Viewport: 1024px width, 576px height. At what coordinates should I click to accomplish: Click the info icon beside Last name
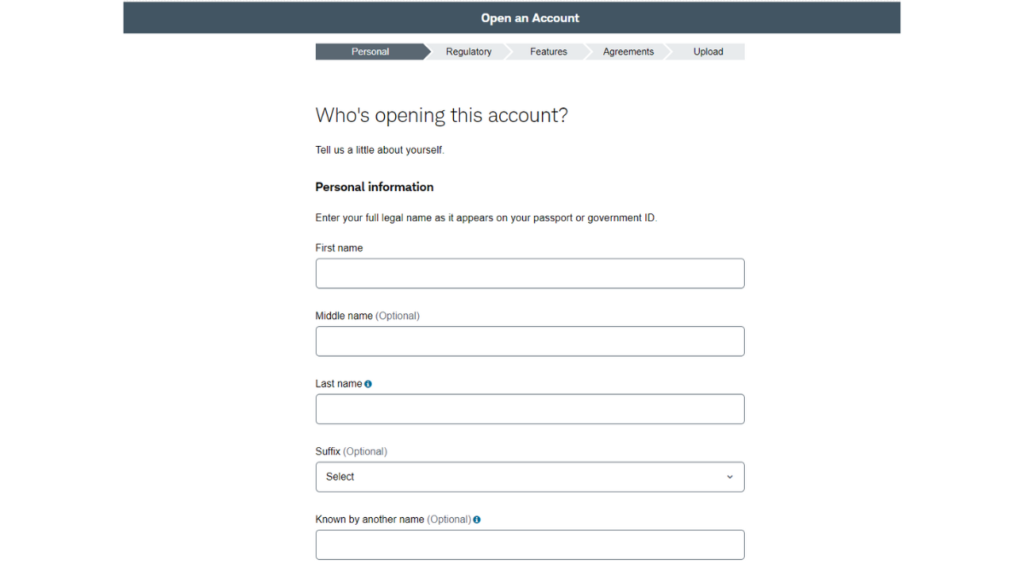pos(368,384)
